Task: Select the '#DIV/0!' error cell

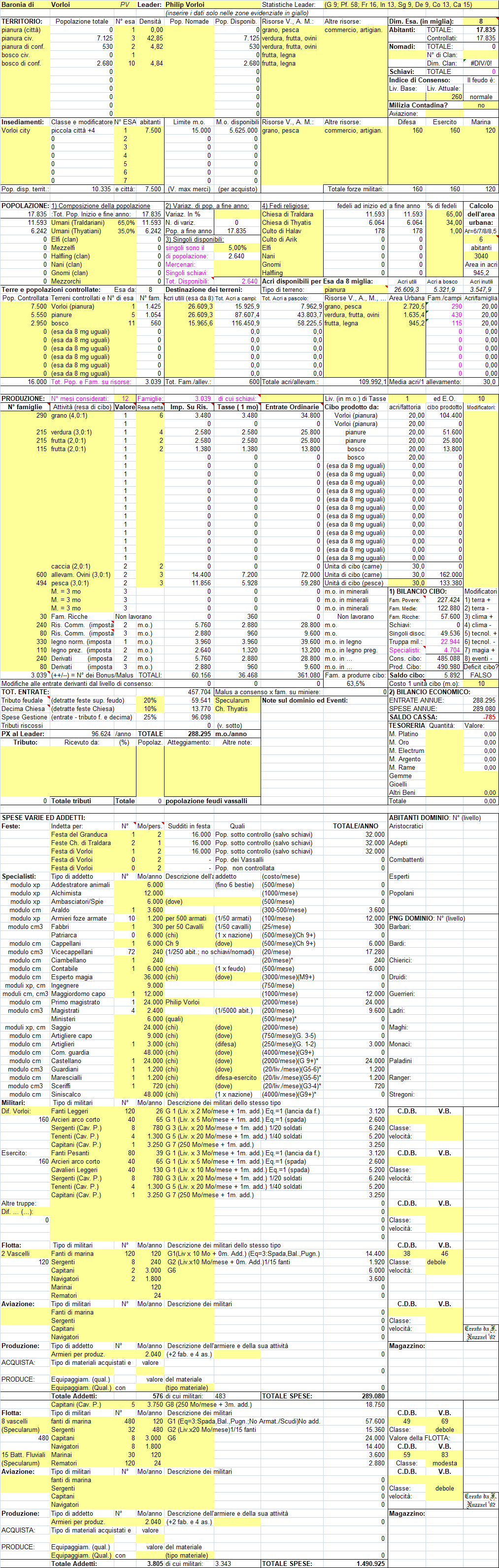Action: (x=481, y=63)
